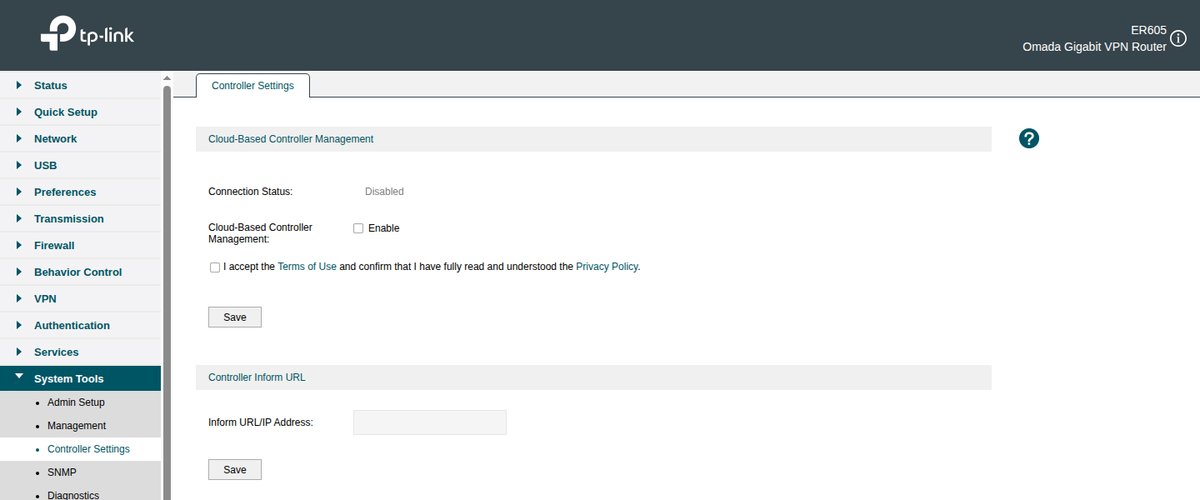Open the Privacy Policy link
1200x500 pixels.
tap(607, 267)
